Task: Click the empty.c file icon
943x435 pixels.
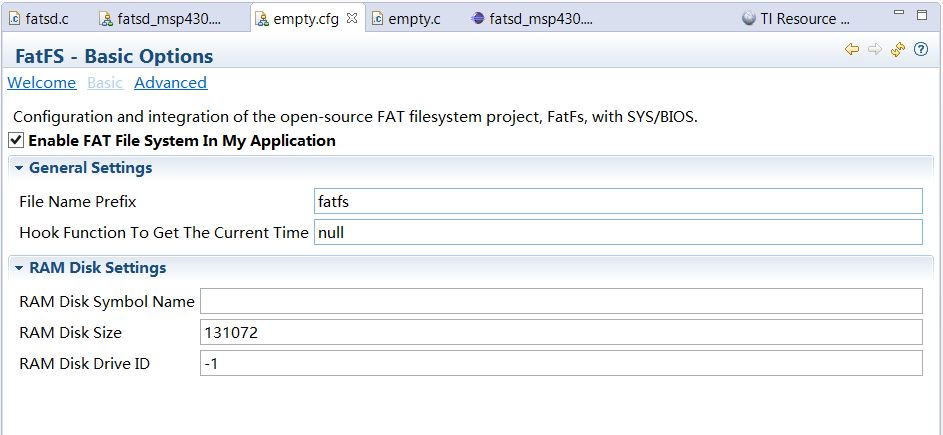Action: pyautogui.click(x=376, y=18)
